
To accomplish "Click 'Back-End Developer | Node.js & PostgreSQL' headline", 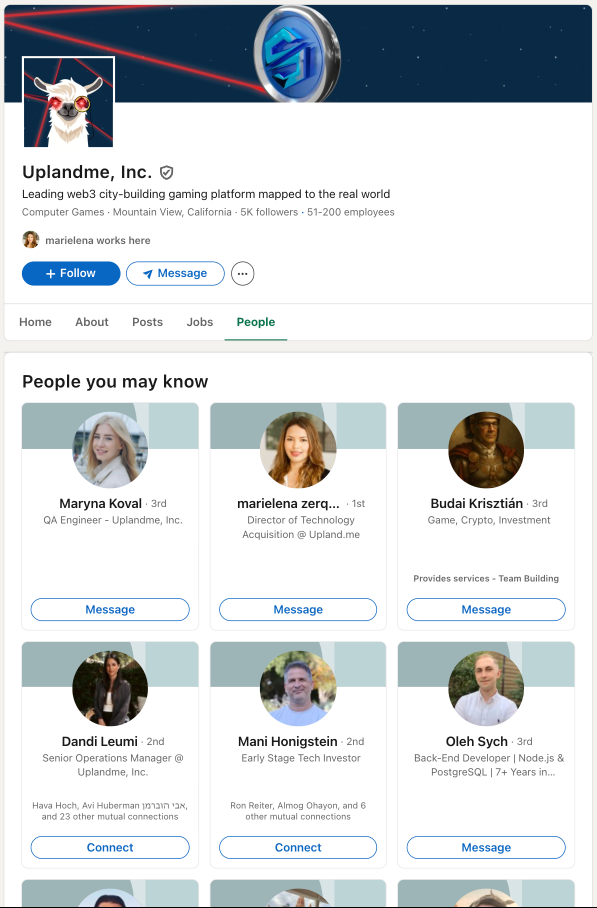I will 489,765.
